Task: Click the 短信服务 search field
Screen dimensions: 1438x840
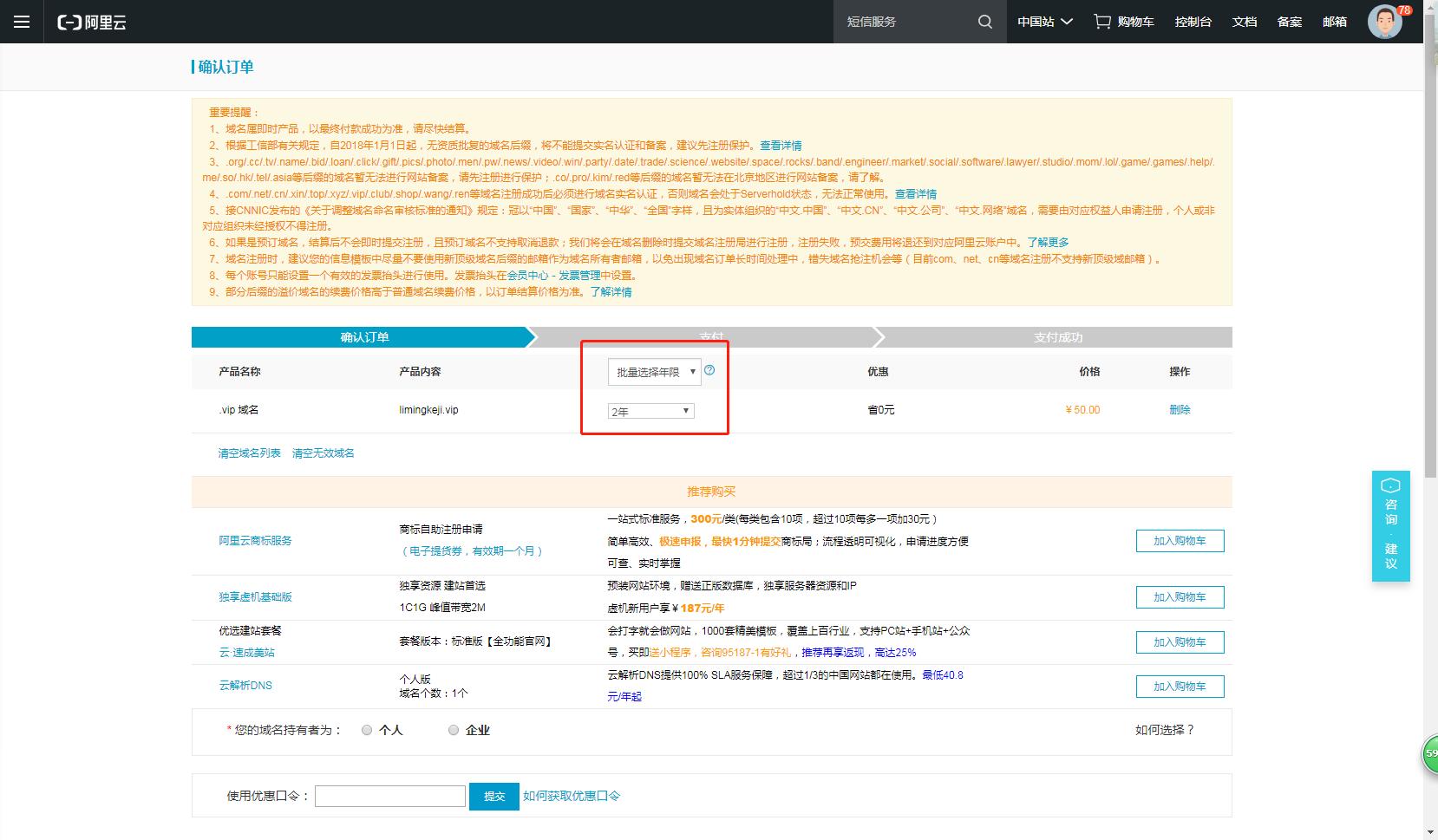Action: [902, 22]
